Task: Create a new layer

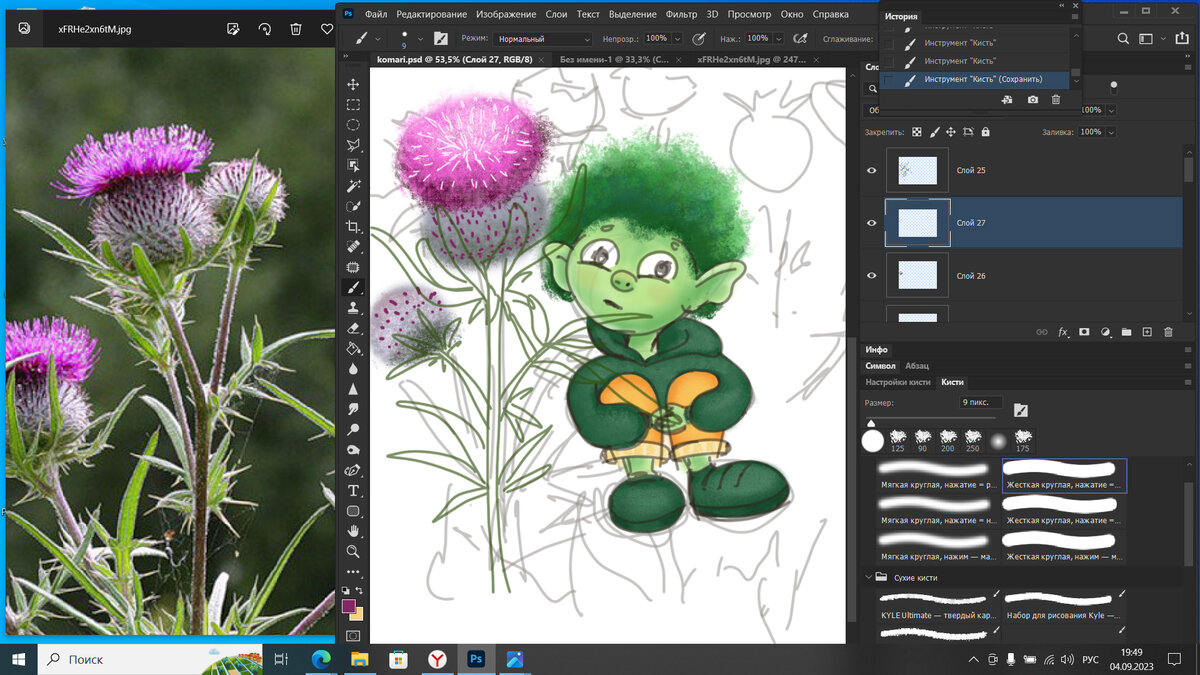Action: click(1147, 332)
